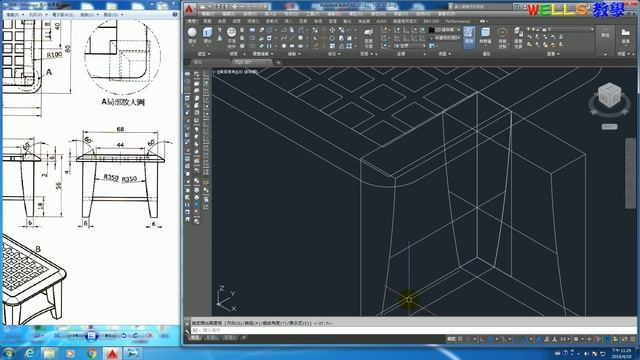Click the ViewCube in the viewport

click(x=610, y=95)
